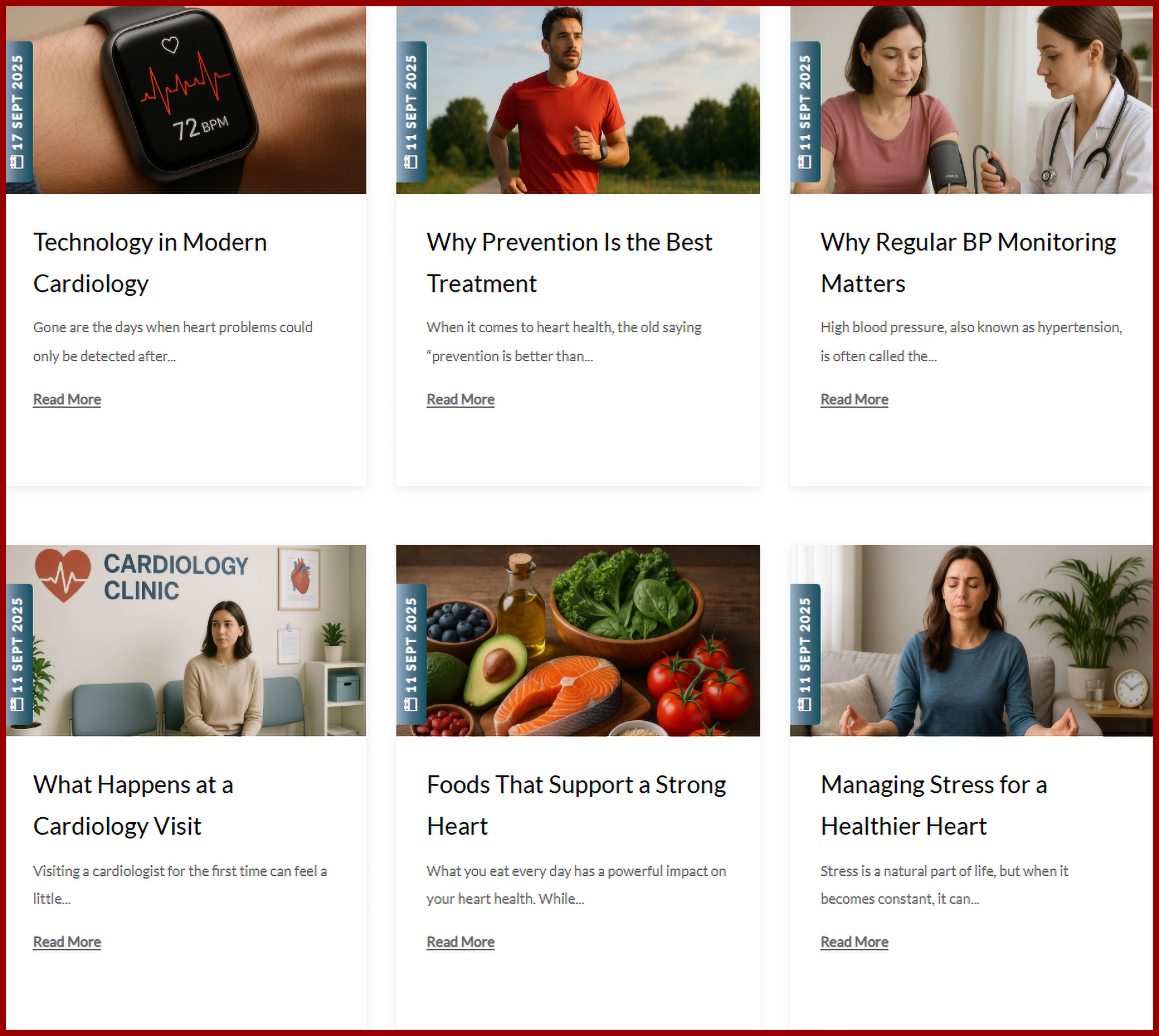The height and width of the screenshot is (1036, 1159).
Task: Read More on Why Regular BP Monitoring Matters
Action: point(854,400)
